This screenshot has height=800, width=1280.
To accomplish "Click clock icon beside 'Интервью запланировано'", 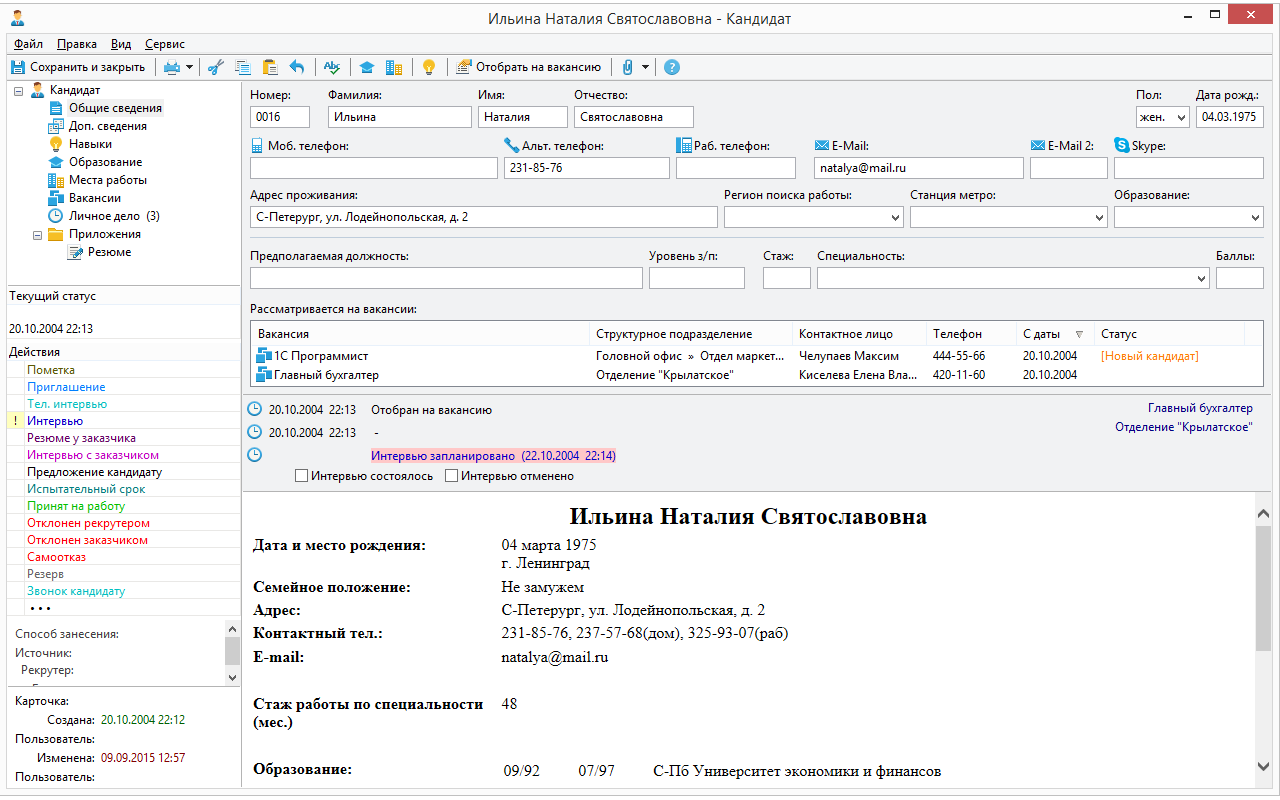I will click(x=255, y=455).
